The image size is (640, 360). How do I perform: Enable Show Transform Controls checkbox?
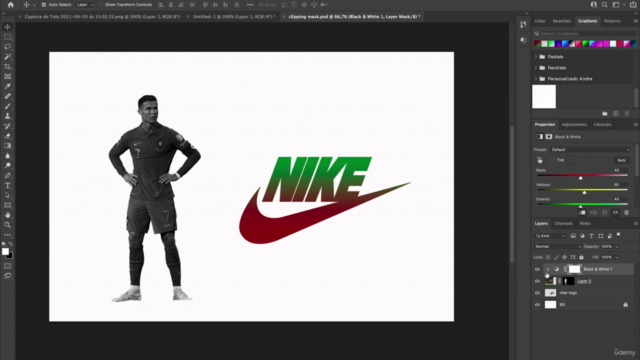[x=100, y=5]
